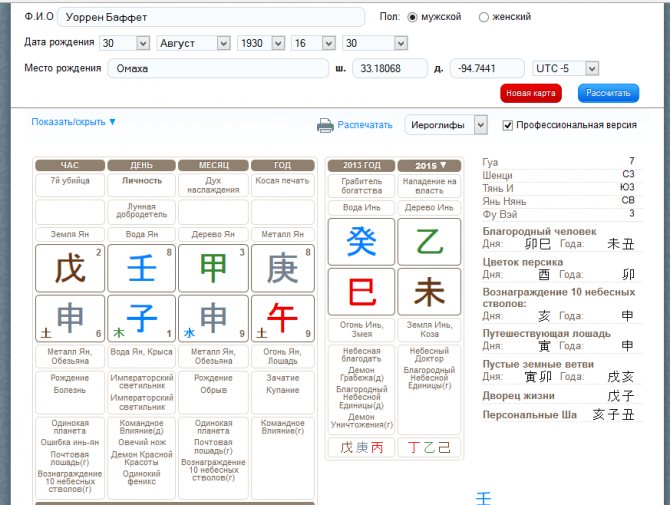670x505 pixels.
Task: Click the Место рождения field with Омаха
Action: click(218, 68)
